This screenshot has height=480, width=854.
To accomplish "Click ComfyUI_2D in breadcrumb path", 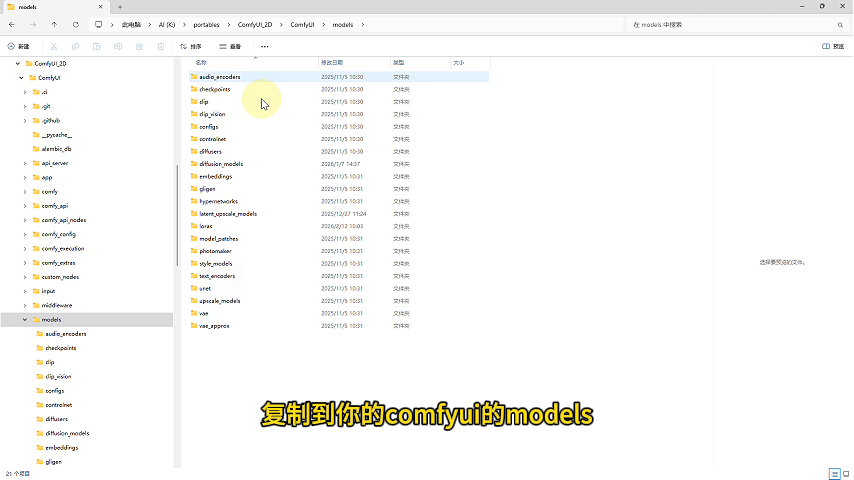I will click(255, 25).
